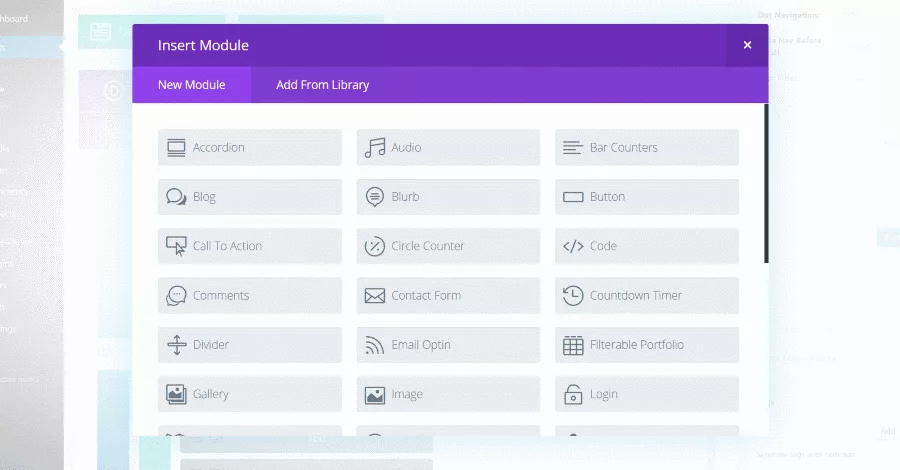Image resolution: width=900 pixels, height=470 pixels.
Task: Choose the Bar Counters icon
Action: click(x=573, y=147)
